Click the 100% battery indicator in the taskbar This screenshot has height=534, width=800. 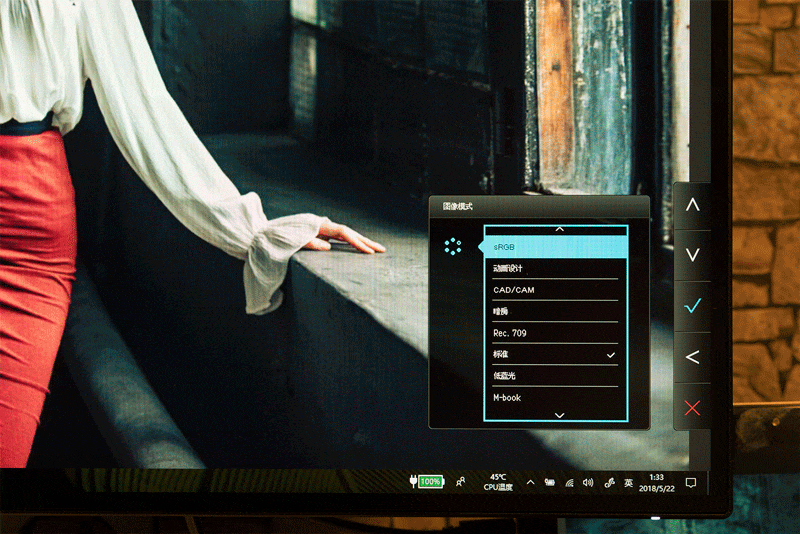(x=427, y=481)
